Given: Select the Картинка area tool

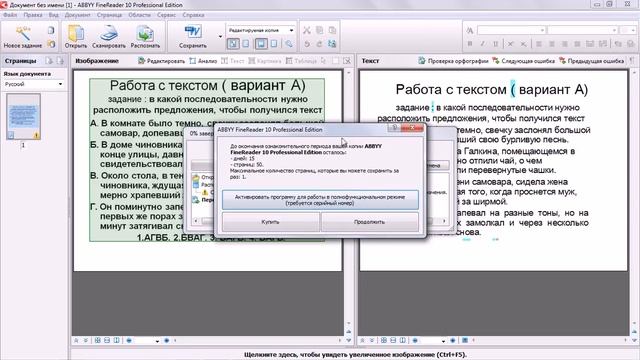Looking at the screenshot, I should pos(265,61).
